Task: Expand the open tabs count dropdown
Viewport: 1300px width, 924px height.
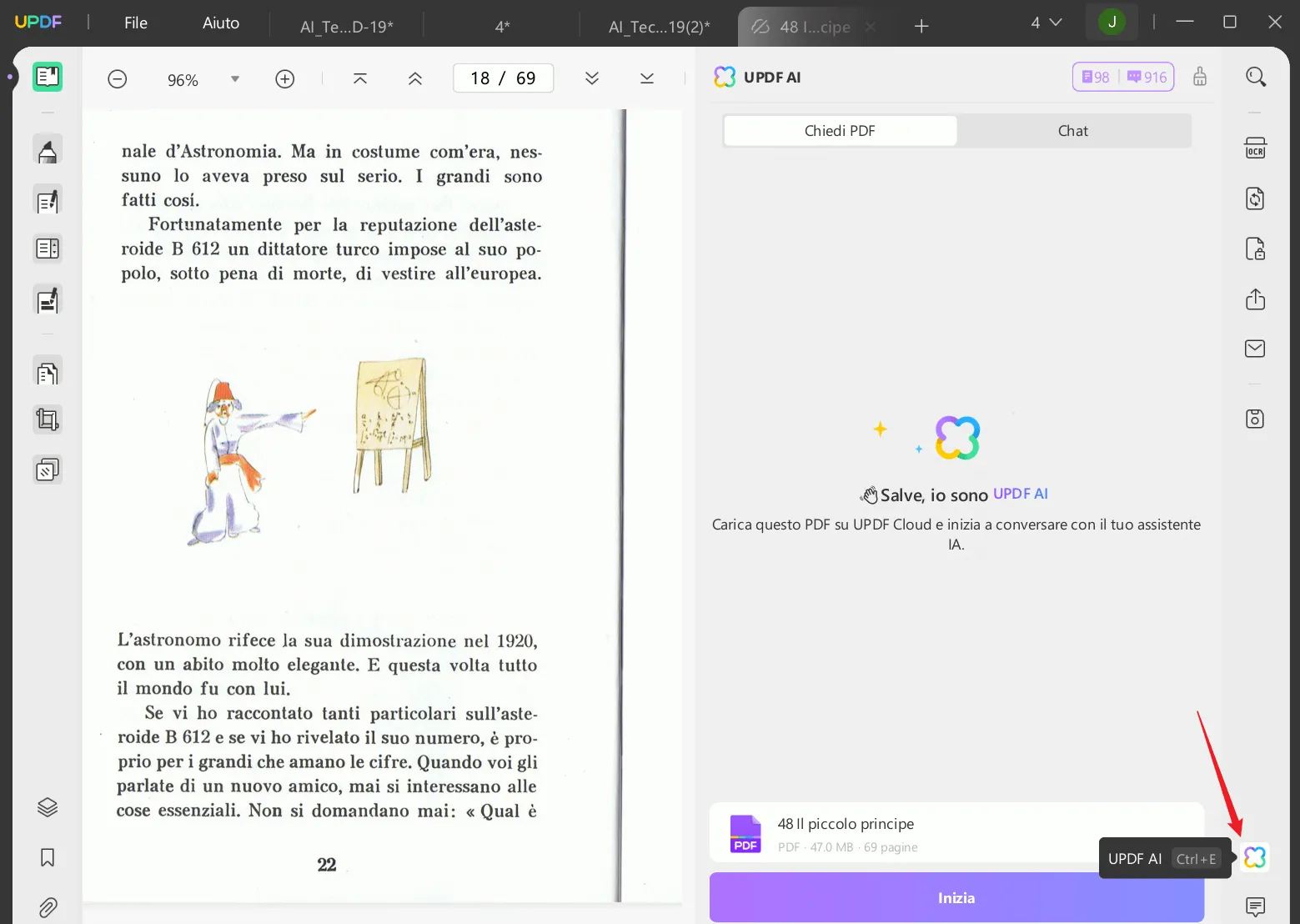Action: pos(1046,23)
